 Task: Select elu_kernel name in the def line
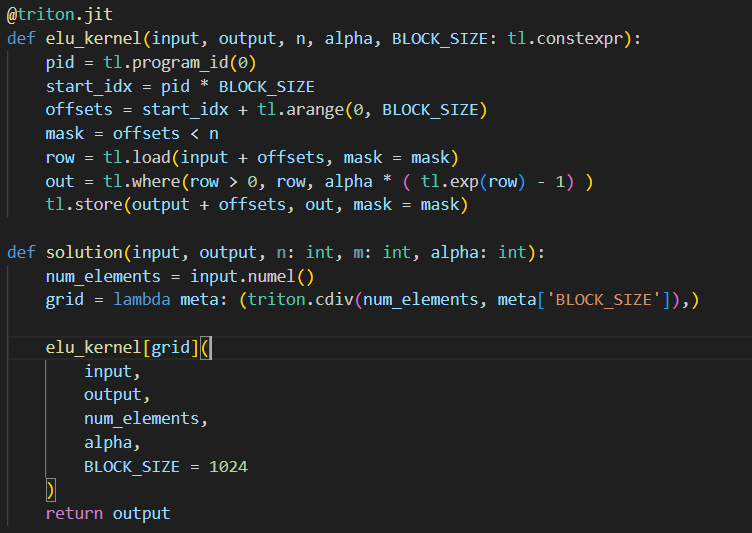point(94,38)
